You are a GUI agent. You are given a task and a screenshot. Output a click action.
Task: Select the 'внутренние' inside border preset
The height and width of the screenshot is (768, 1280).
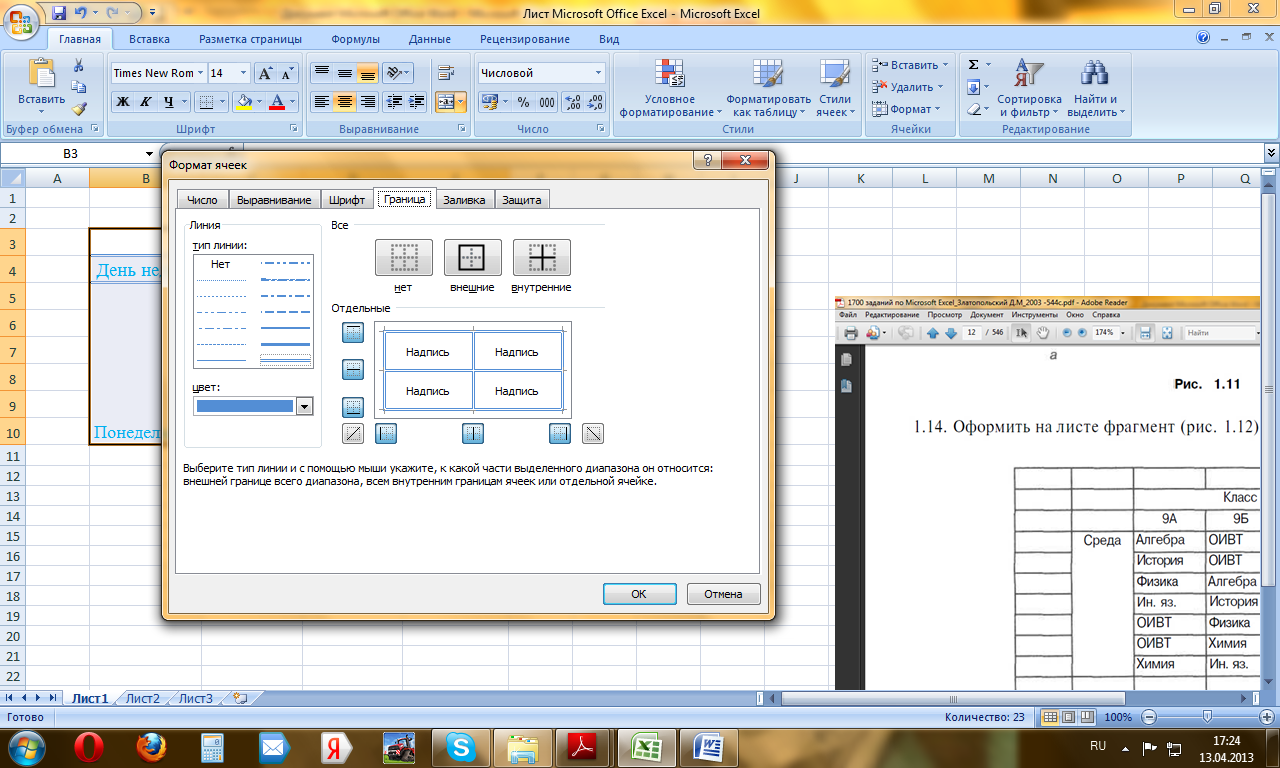(541, 258)
